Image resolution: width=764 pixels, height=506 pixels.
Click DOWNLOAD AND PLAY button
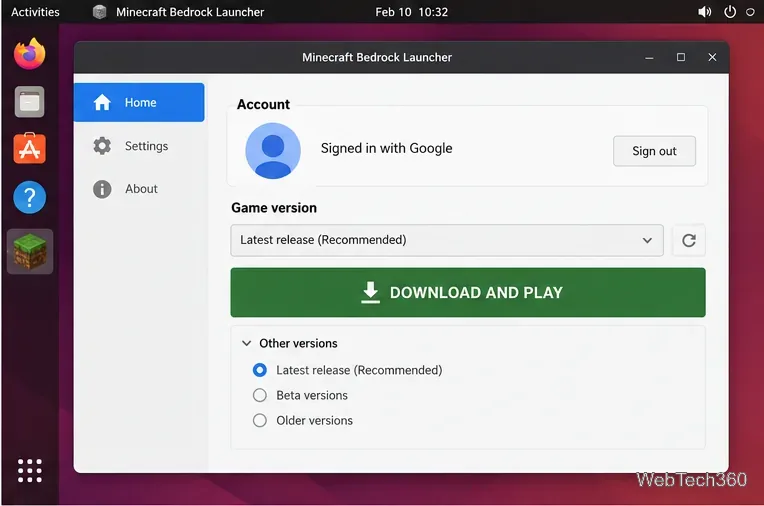(468, 292)
